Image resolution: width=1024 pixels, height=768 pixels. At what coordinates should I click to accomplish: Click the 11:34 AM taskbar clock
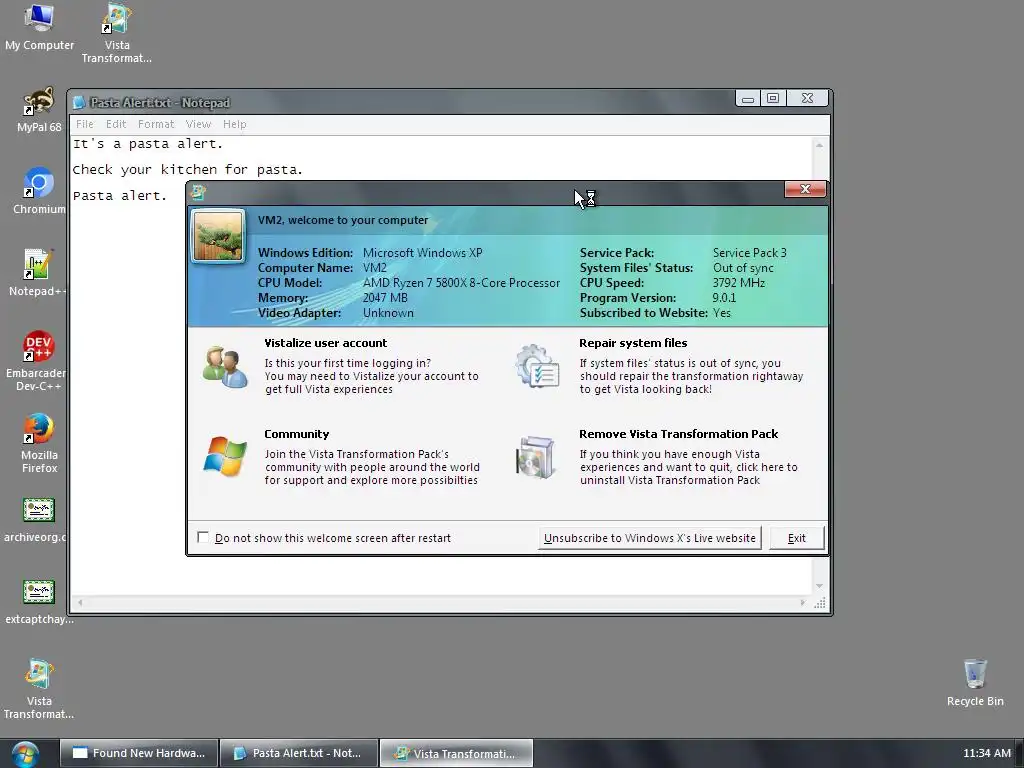[x=987, y=754]
